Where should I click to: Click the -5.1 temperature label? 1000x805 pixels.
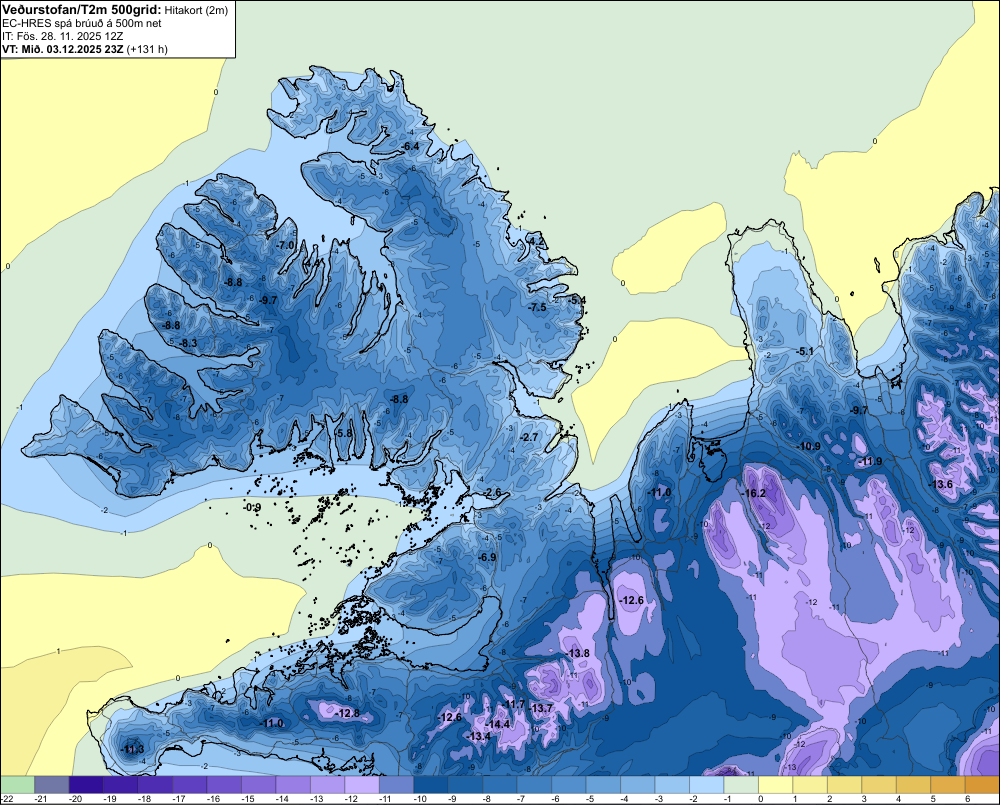(805, 351)
